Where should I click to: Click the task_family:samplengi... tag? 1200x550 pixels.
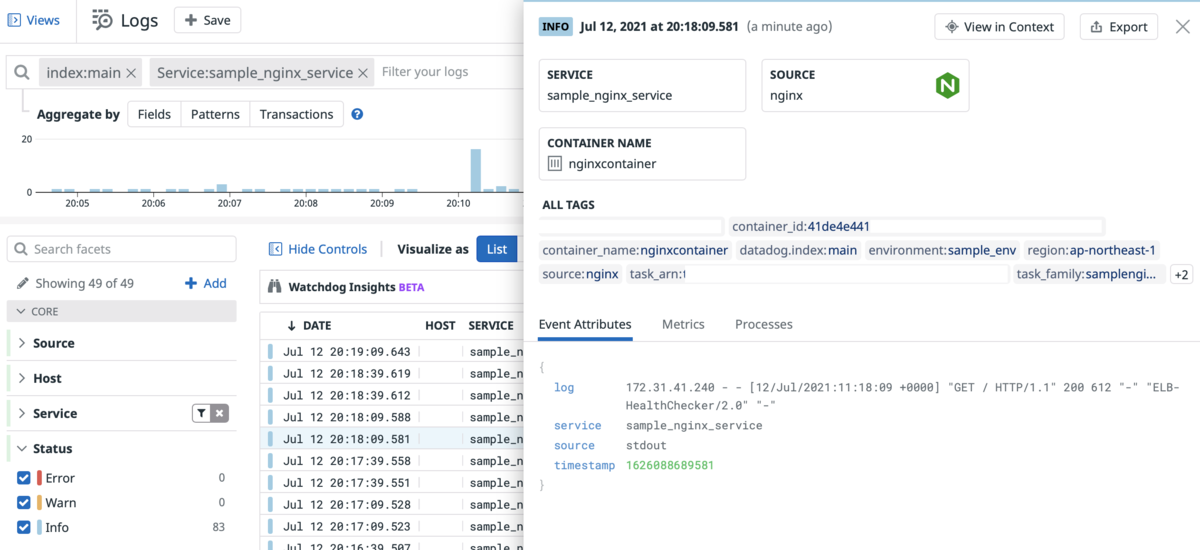tap(1088, 274)
